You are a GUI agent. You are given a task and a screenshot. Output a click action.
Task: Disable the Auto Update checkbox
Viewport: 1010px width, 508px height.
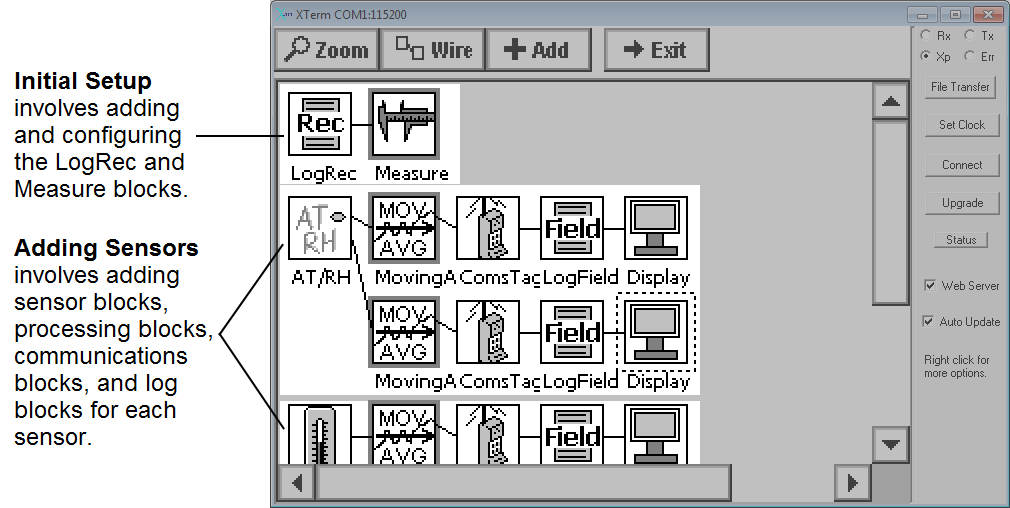coord(928,321)
